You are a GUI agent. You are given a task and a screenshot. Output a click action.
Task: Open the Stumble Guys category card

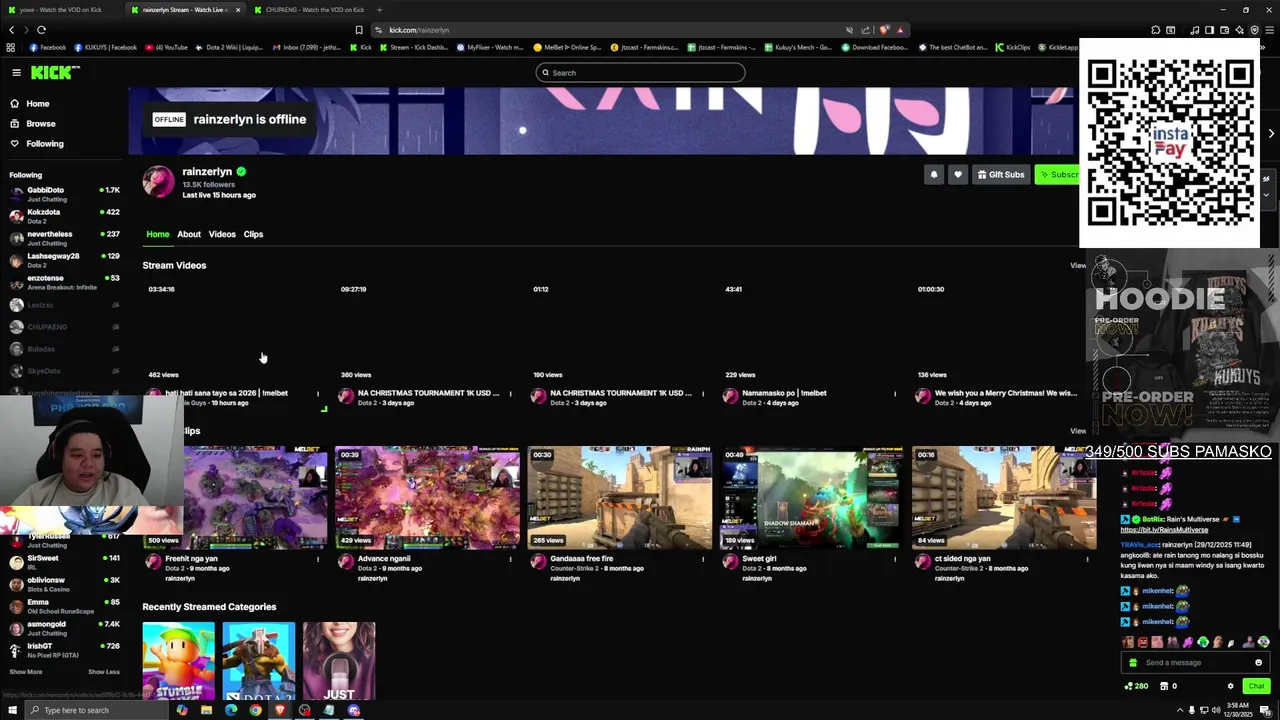click(x=178, y=661)
